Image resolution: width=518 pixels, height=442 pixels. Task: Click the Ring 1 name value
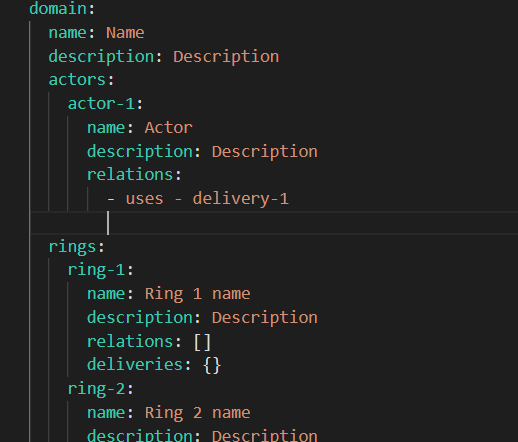[197, 294]
